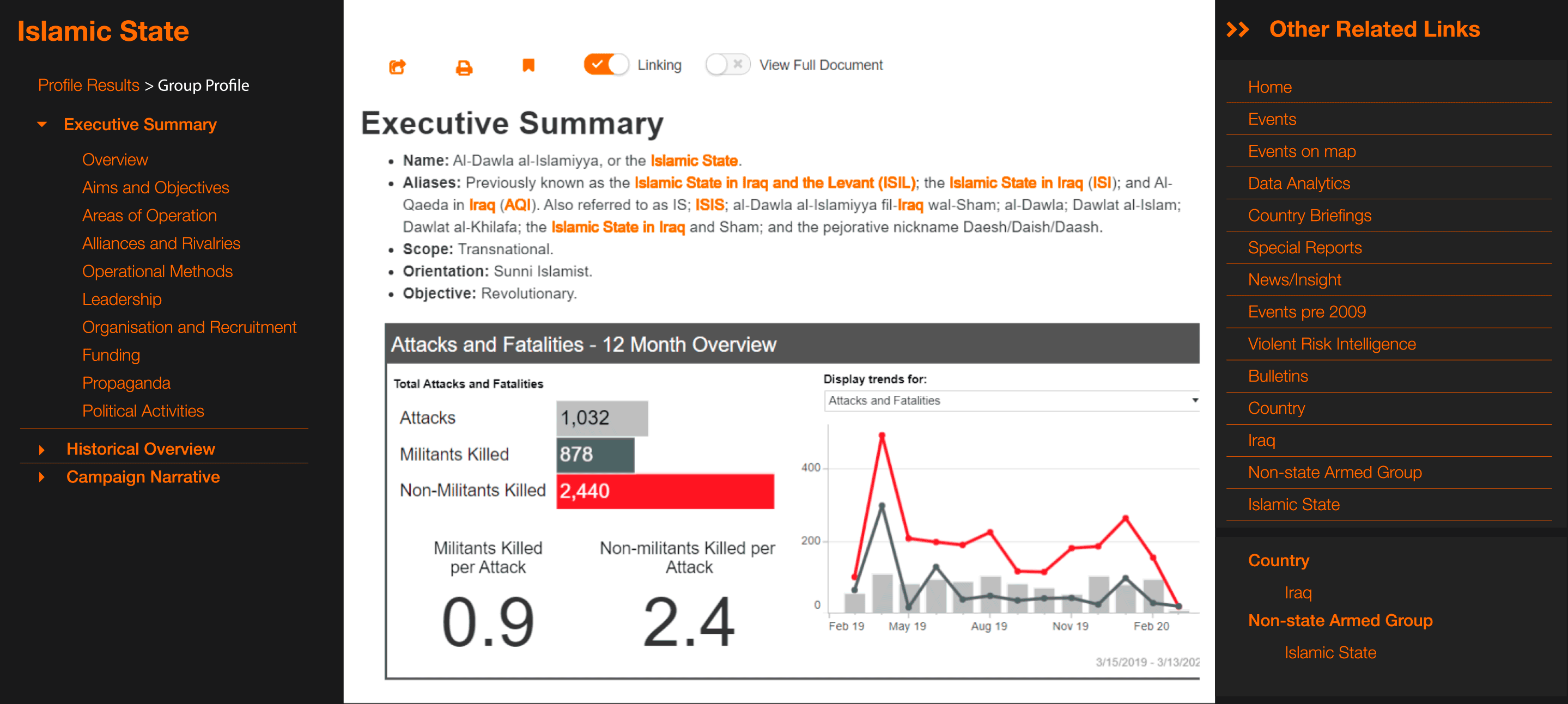
Task: Click the Profile Results breadcrumb link
Action: click(89, 85)
